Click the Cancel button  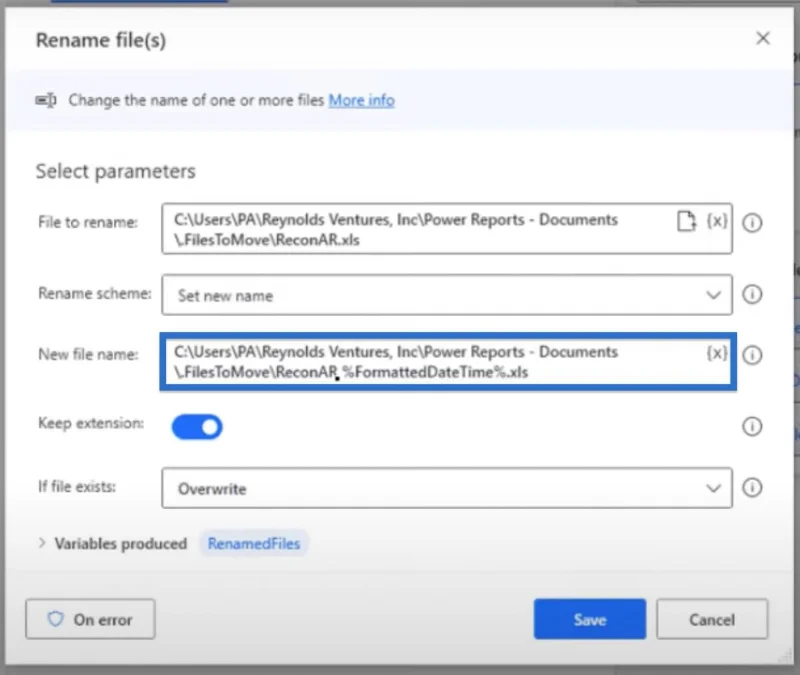coord(712,619)
